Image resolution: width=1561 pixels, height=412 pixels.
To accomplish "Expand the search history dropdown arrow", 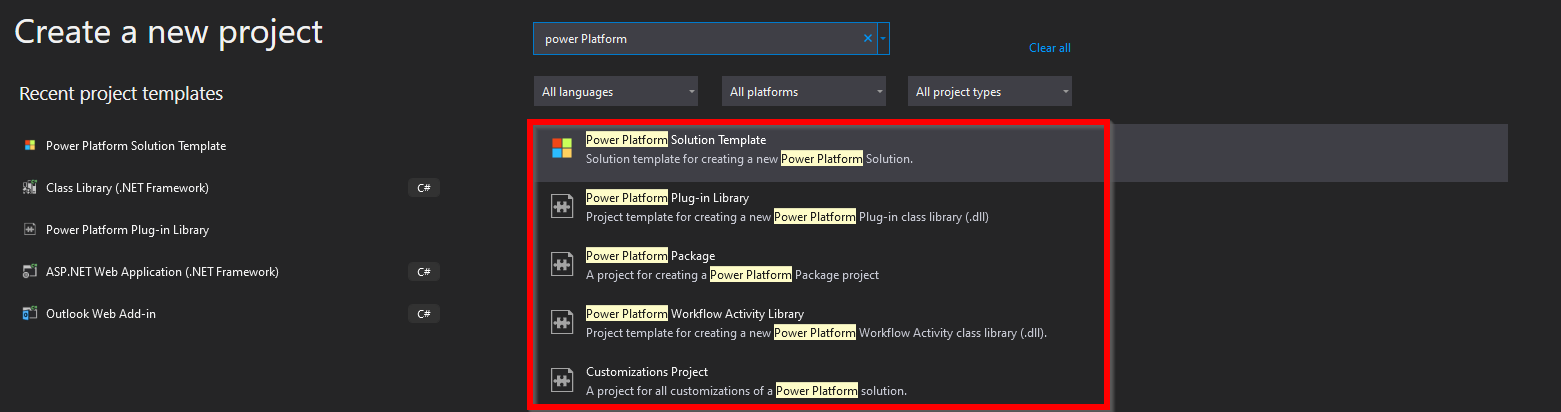I will tap(883, 39).
